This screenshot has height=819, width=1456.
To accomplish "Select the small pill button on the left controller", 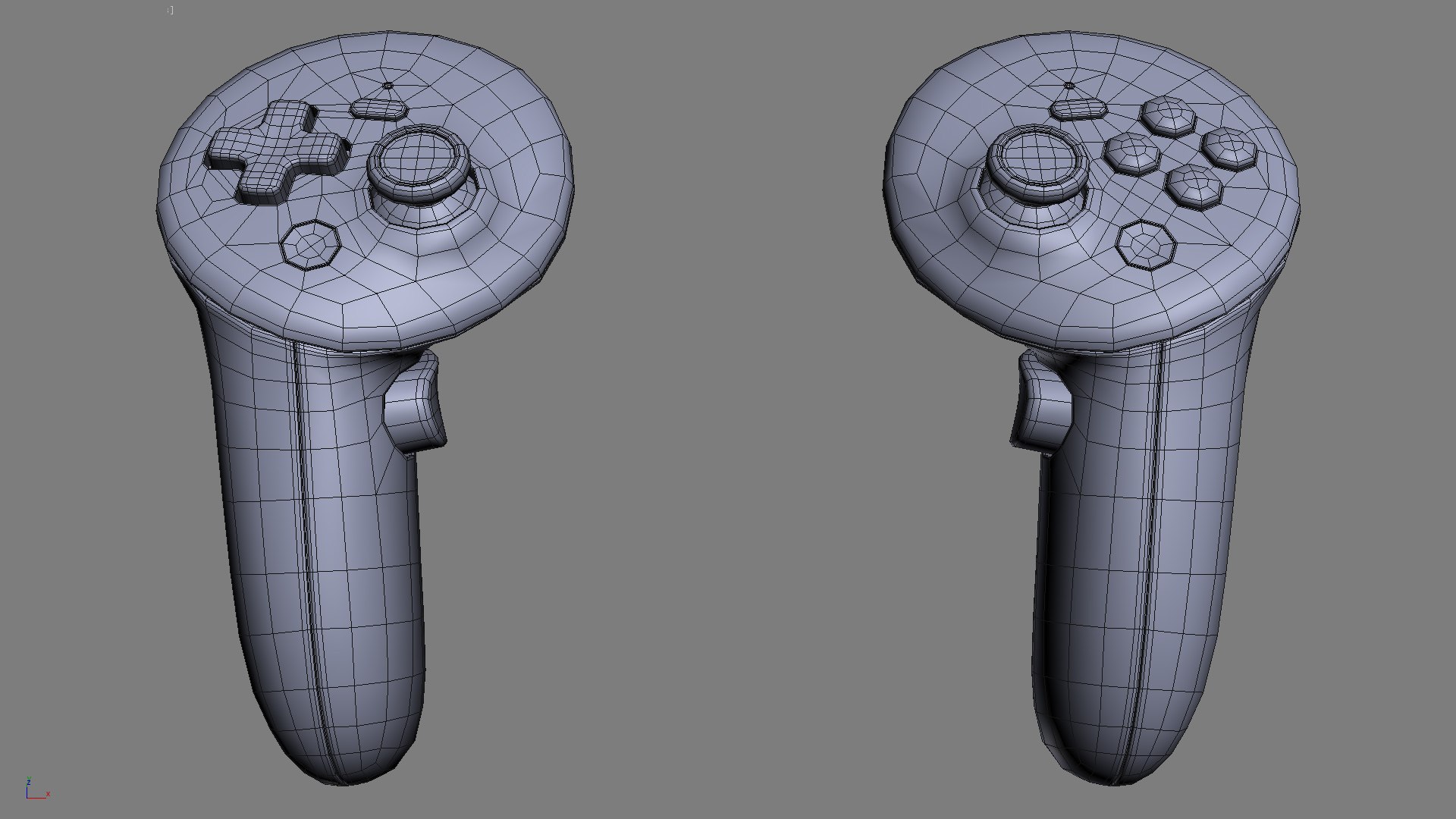I will point(379,108).
